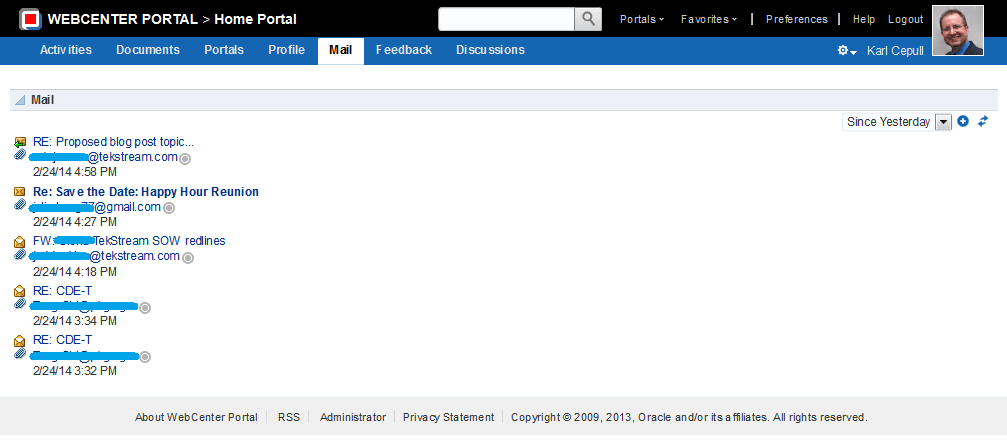Click the compose new mail plus icon
Viewport: 1007px width, 447px height.
click(x=963, y=121)
